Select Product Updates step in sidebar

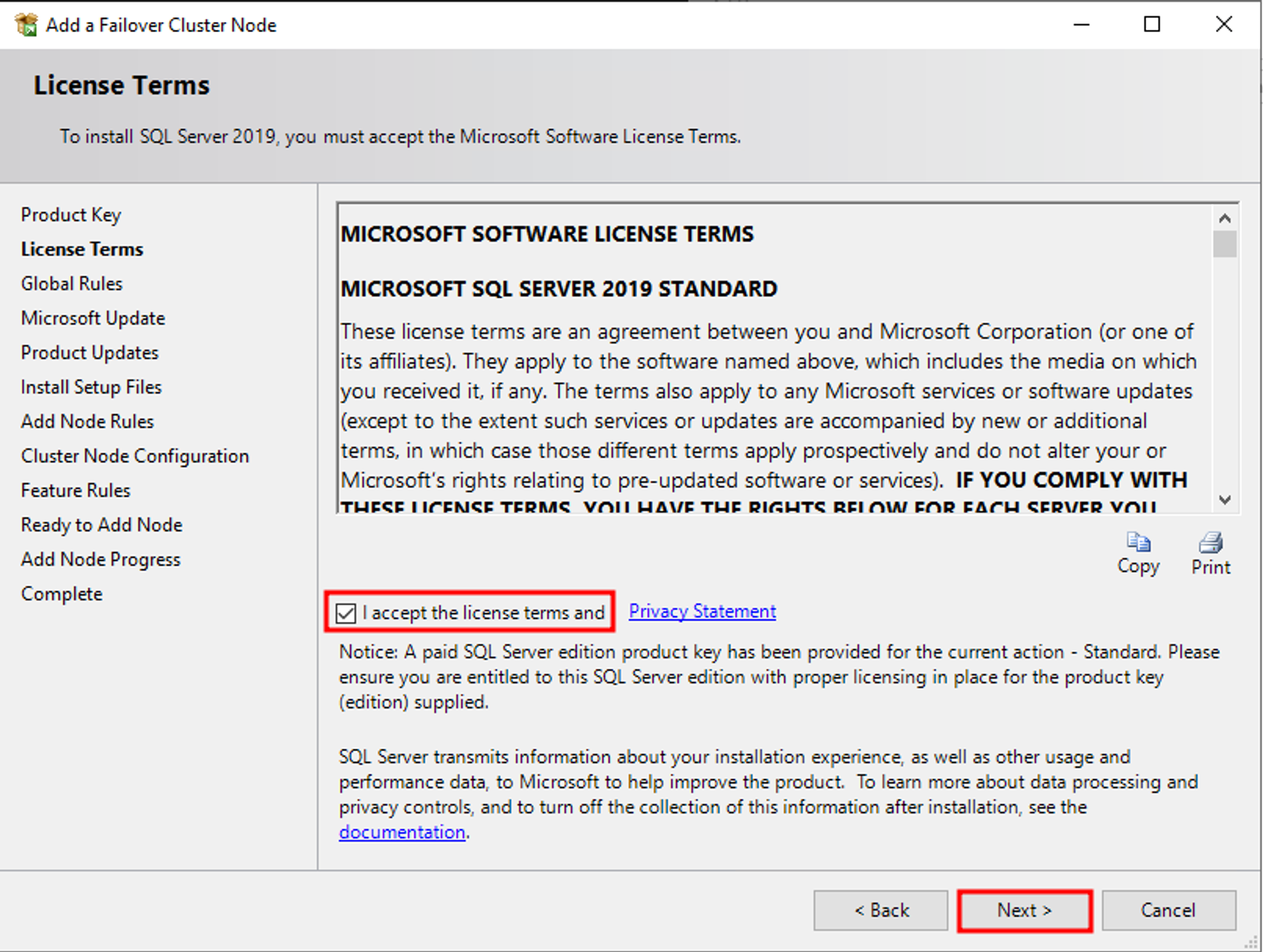tap(89, 353)
